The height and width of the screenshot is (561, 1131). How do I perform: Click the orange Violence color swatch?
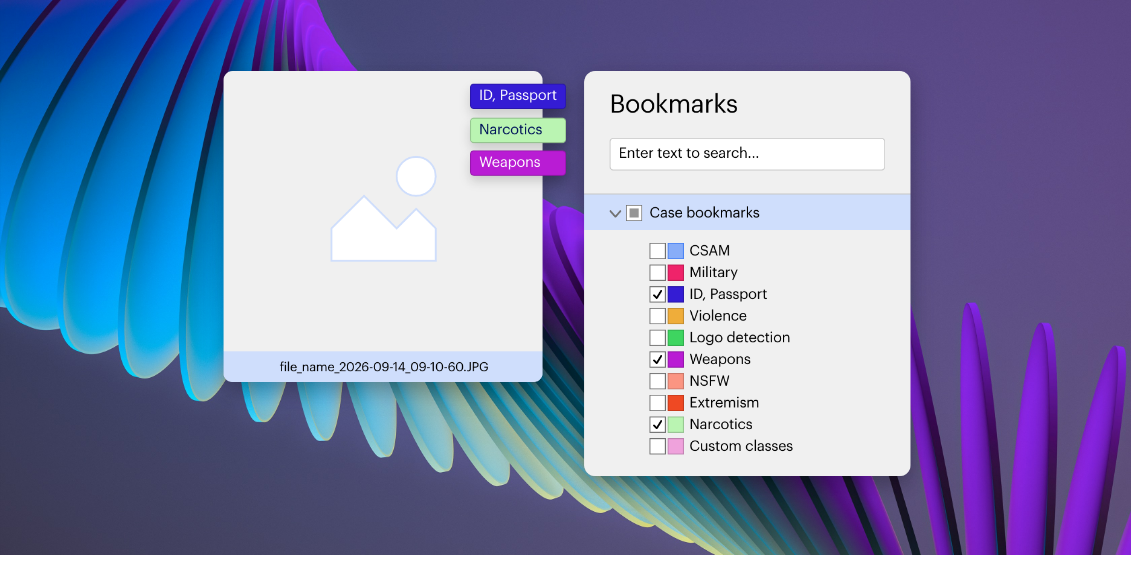coord(676,316)
